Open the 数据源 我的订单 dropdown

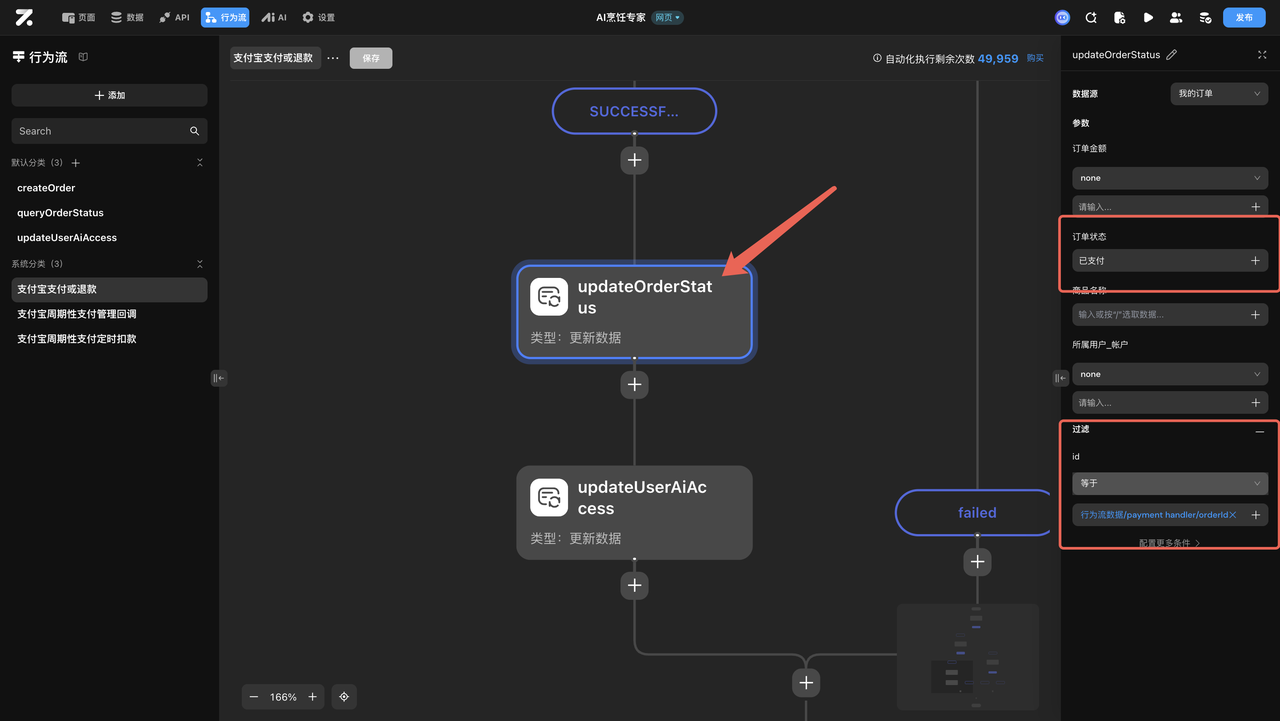[x=1219, y=93]
